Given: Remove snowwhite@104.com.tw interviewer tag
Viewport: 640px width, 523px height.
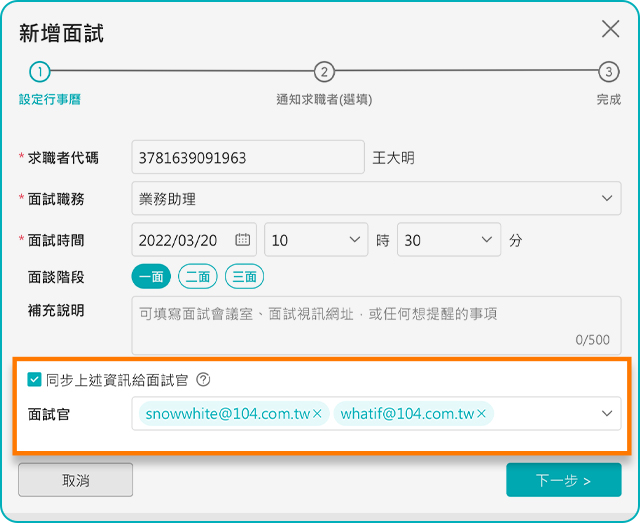Looking at the screenshot, I should pos(317,414).
